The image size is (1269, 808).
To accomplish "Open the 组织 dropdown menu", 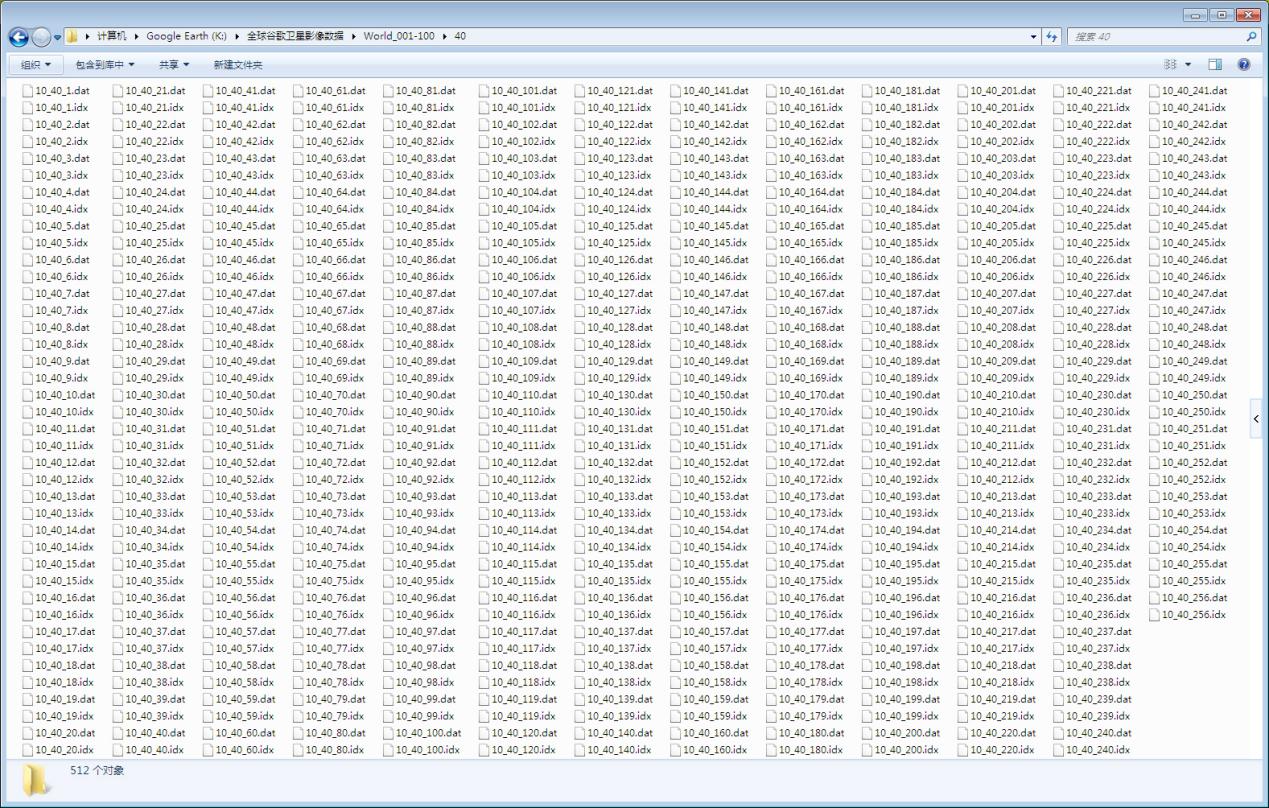I will [36, 65].
